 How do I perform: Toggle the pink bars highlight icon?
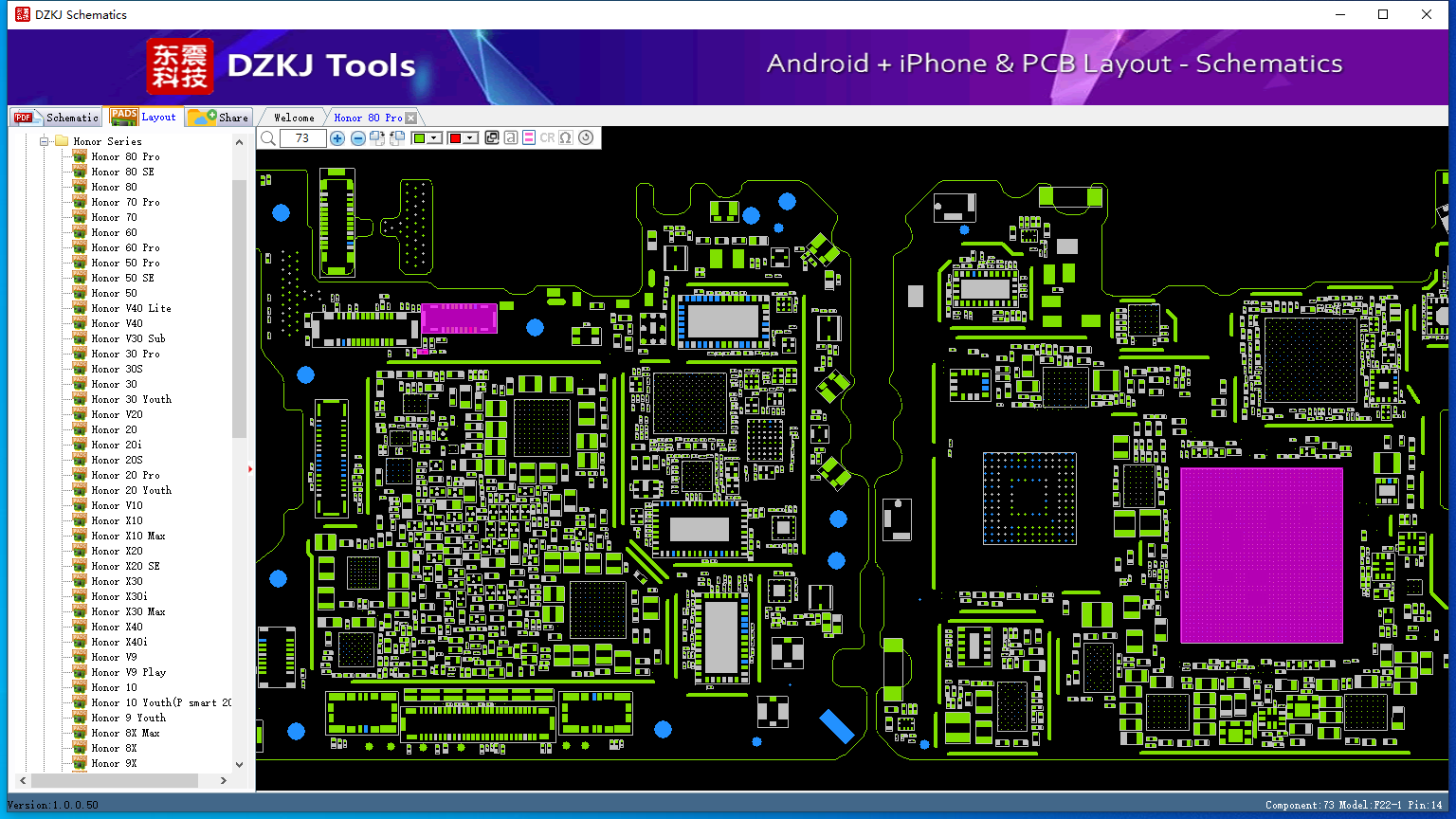click(x=529, y=138)
